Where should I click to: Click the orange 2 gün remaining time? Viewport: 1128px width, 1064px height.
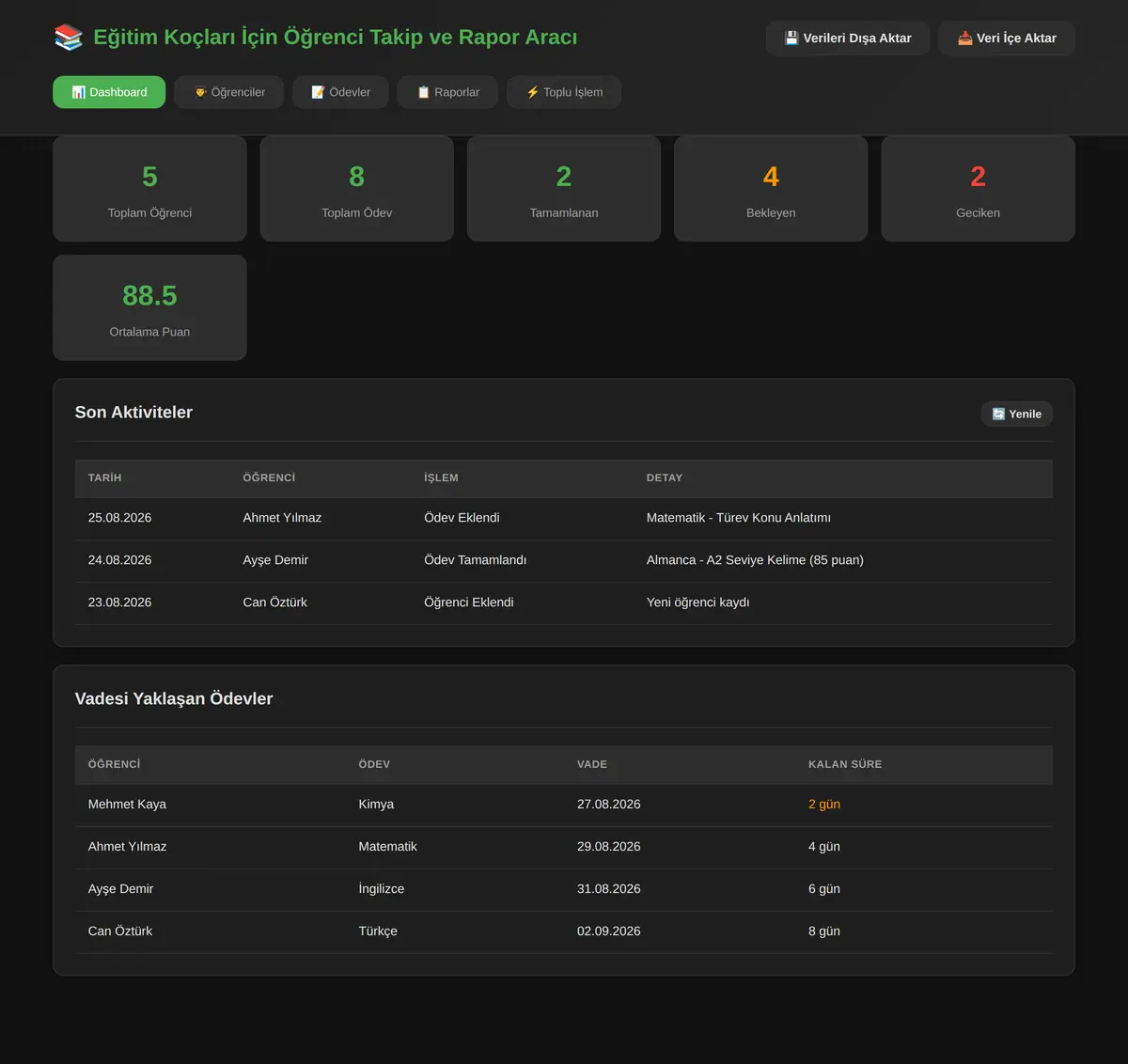tap(824, 805)
